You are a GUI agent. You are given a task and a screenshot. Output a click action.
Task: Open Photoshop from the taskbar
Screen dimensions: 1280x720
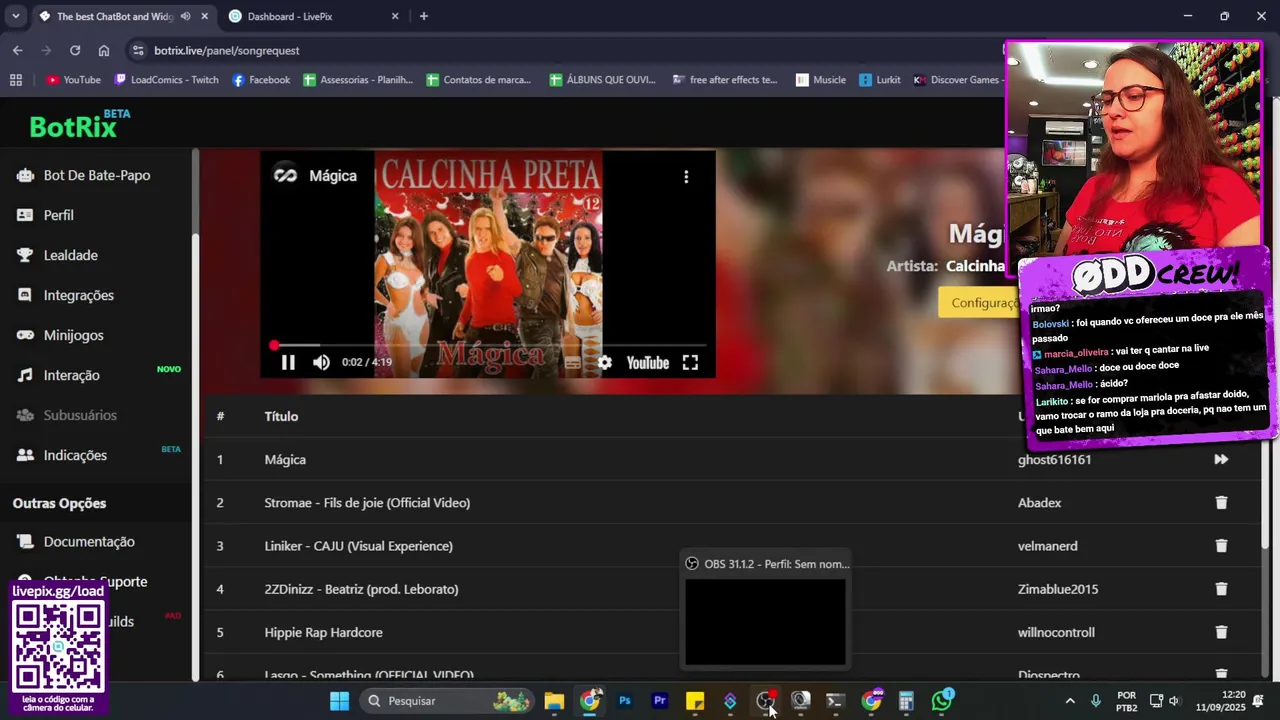[625, 701]
